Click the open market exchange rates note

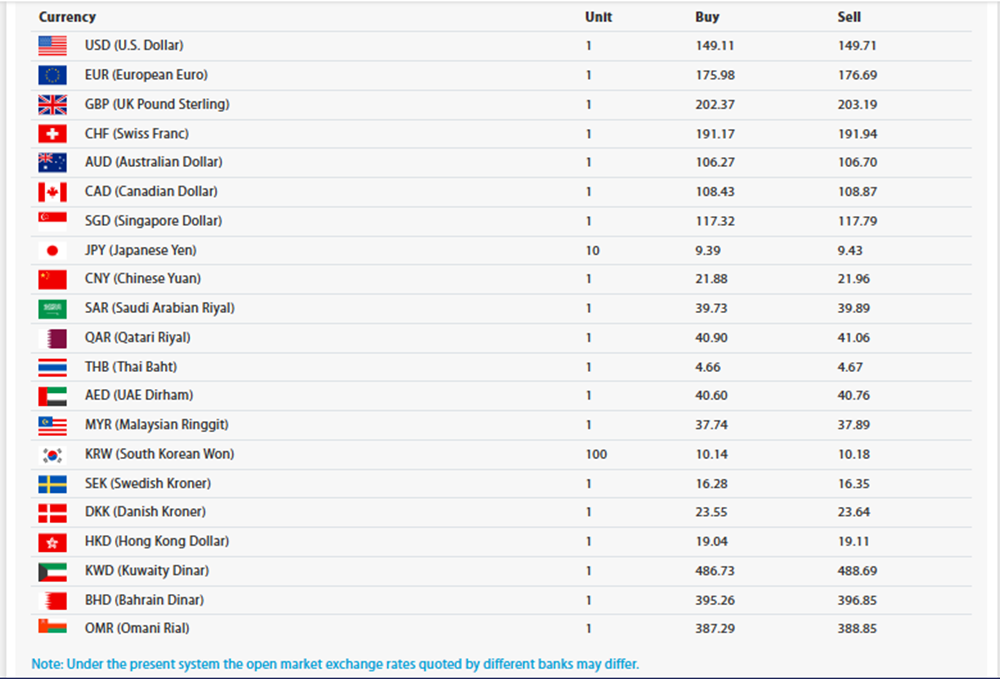point(335,664)
